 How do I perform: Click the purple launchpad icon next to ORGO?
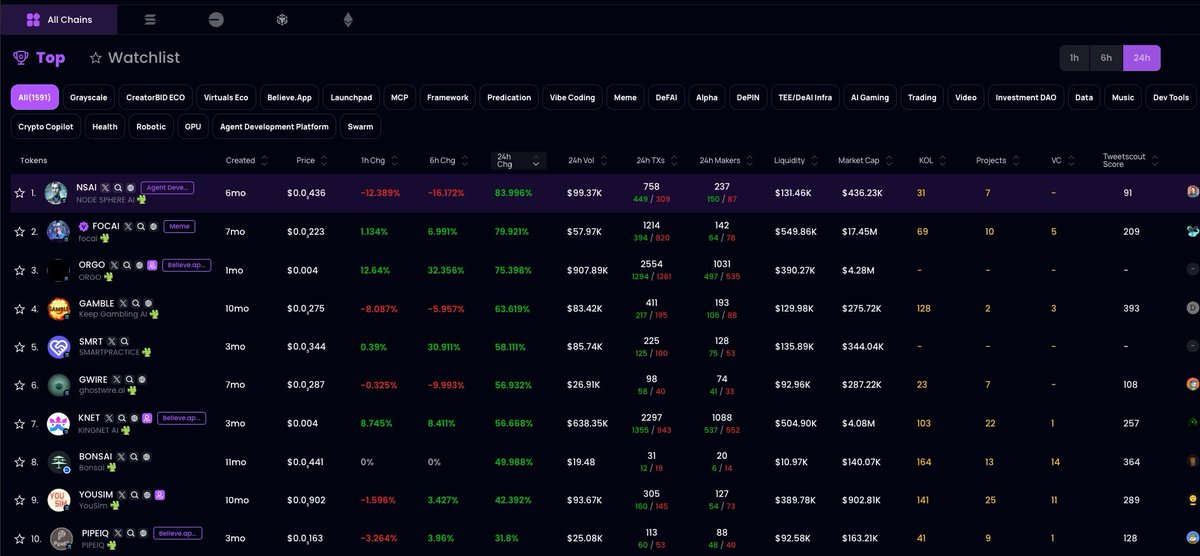click(x=152, y=264)
